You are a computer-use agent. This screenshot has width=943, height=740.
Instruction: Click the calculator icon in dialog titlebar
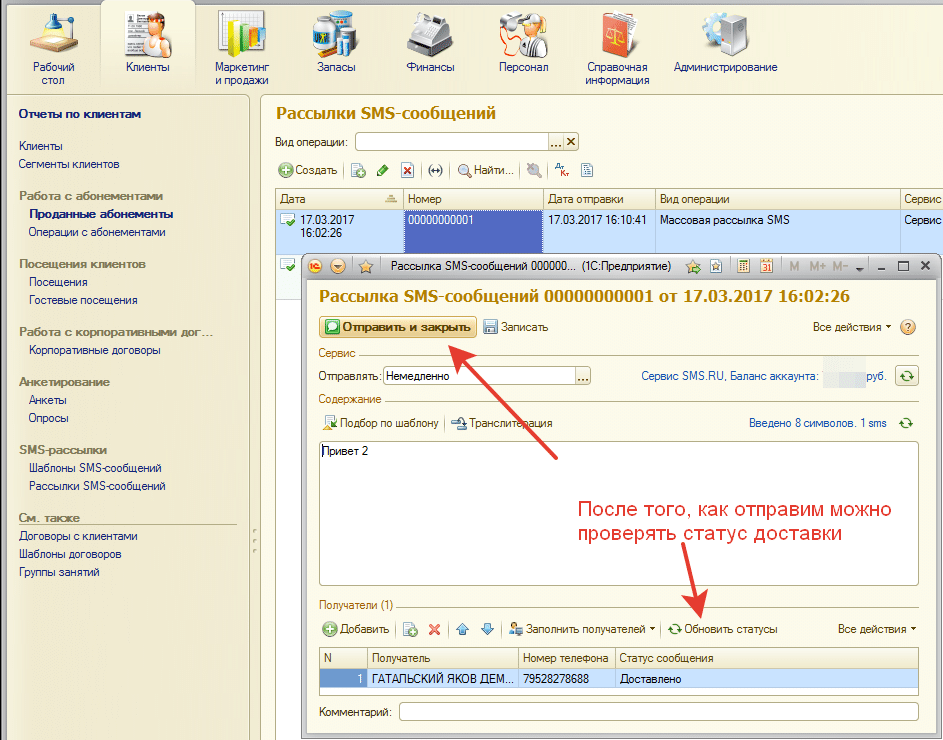[x=743, y=267]
